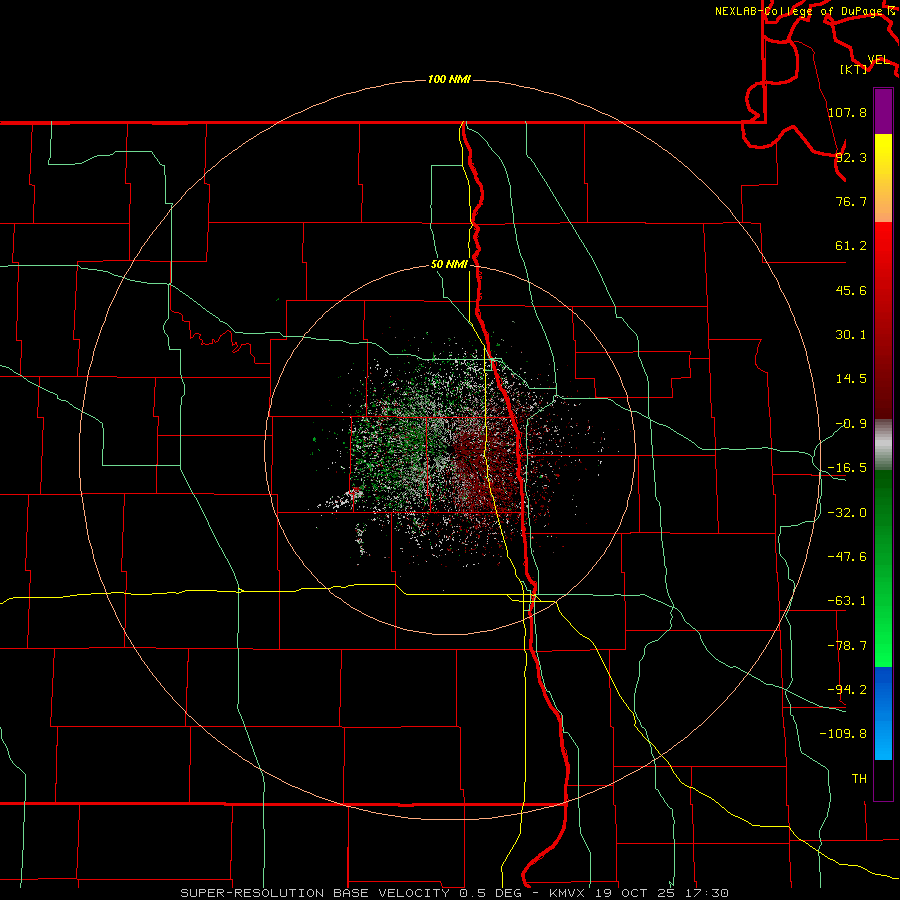Click the 30.1 legend value
Image resolution: width=900 pixels, height=900 pixels.
pos(851,335)
